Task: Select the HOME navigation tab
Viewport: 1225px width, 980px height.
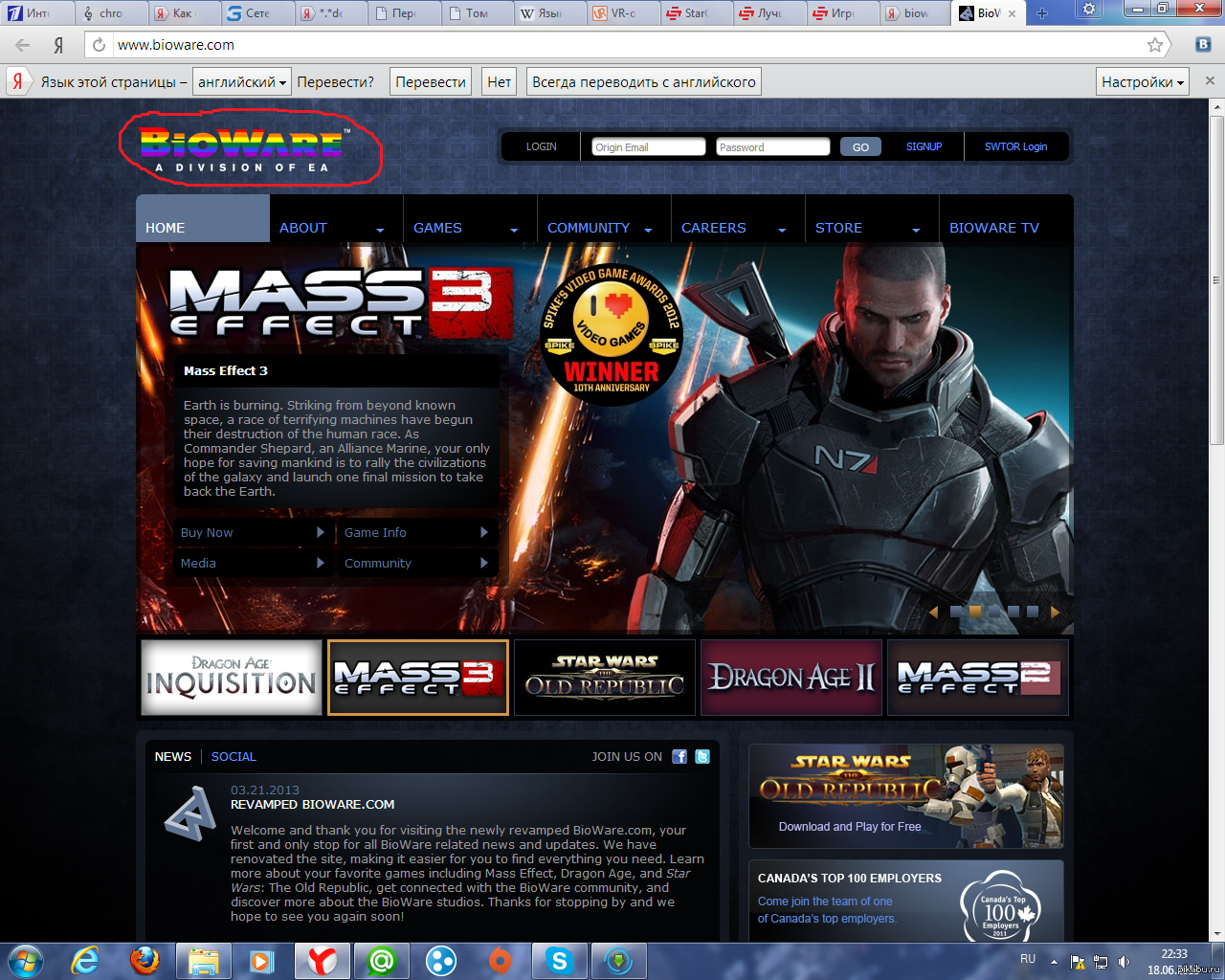Action: coord(203,218)
